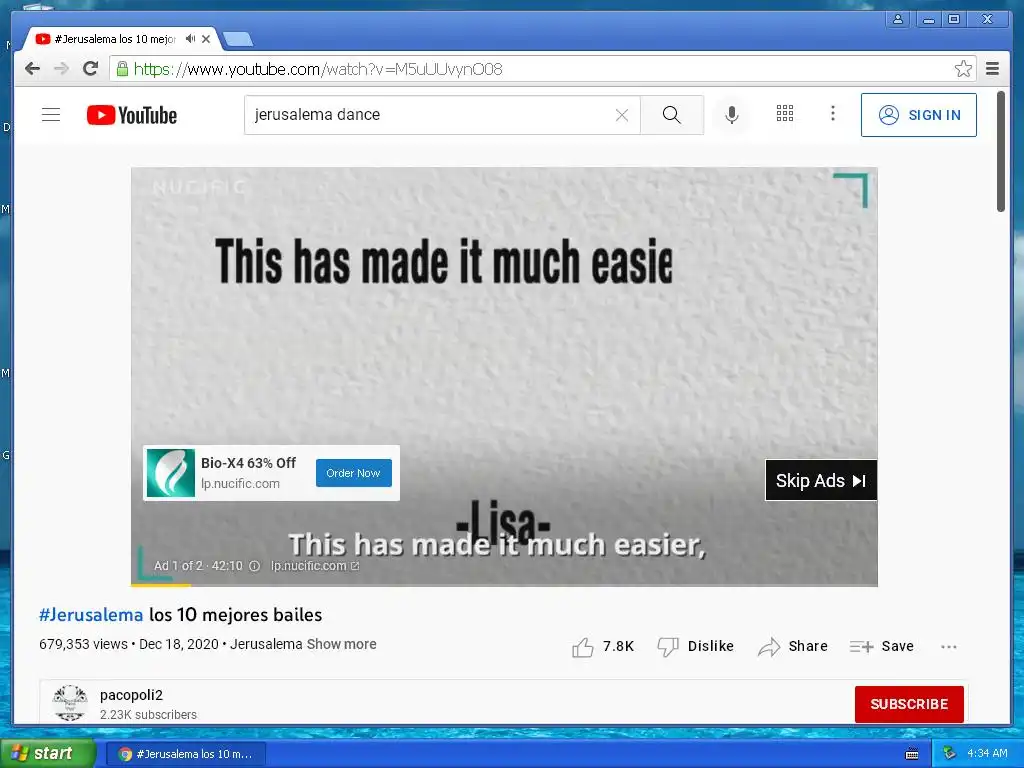Close the Jerusalema browser tab
Screen dimensions: 1024x768
pos(206,39)
